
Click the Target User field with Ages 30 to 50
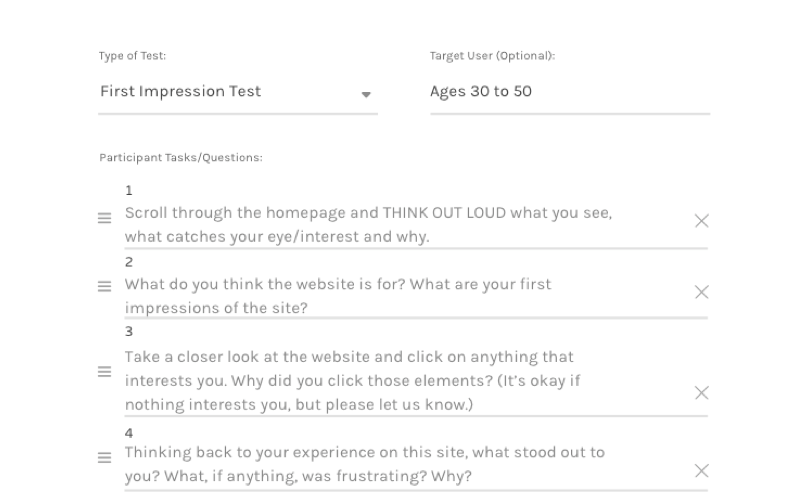point(570,92)
